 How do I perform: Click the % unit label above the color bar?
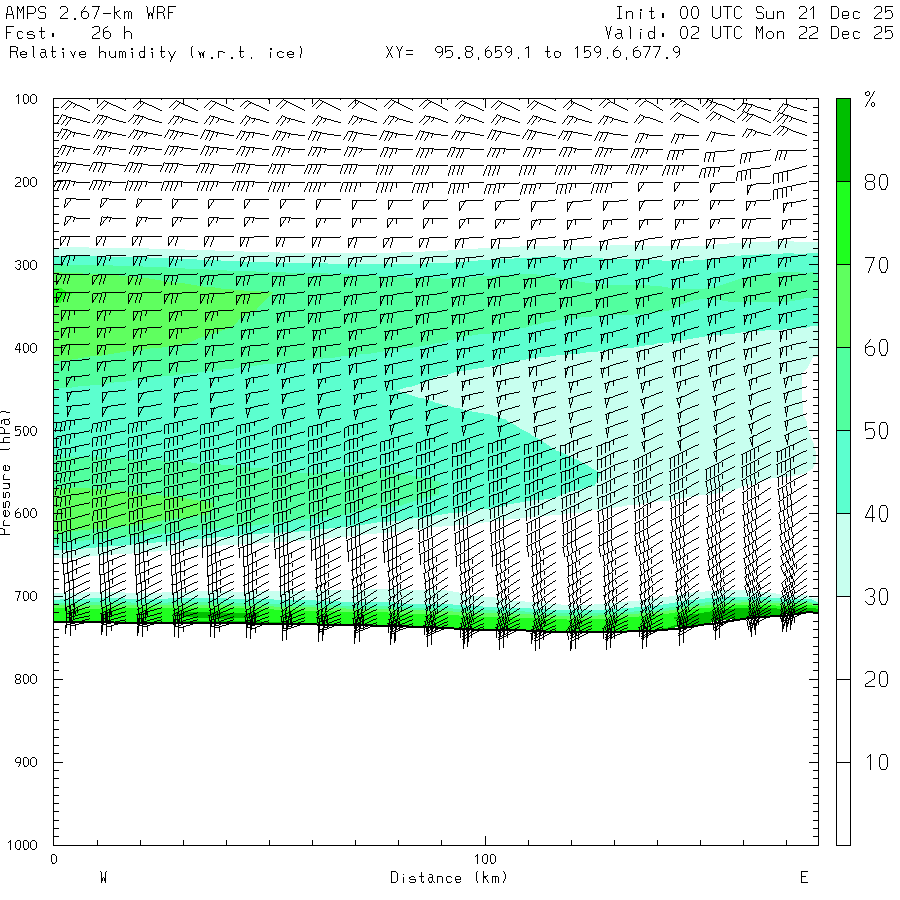click(870, 99)
